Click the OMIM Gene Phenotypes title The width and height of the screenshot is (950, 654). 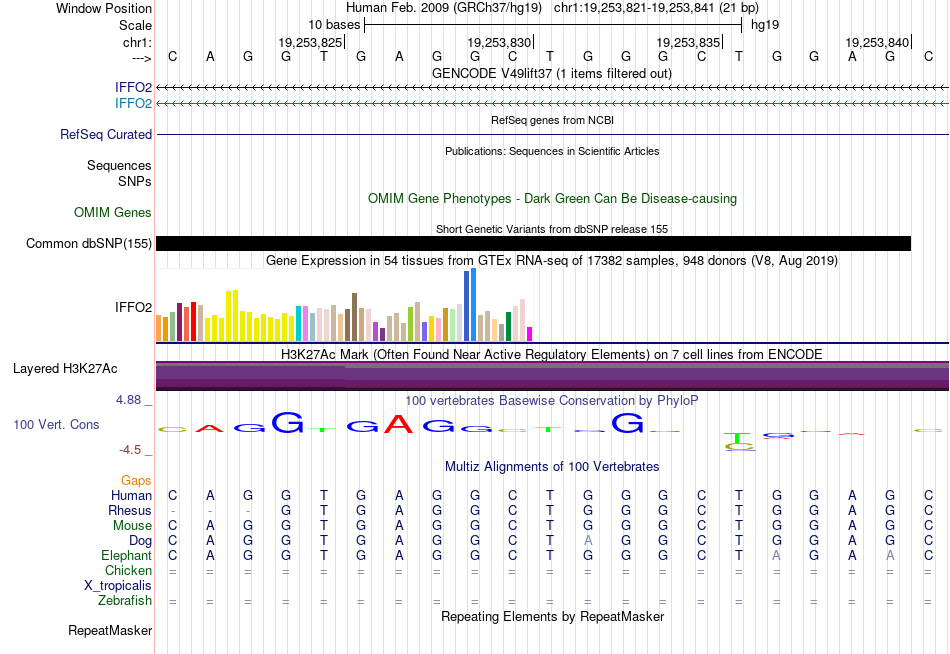tap(552, 198)
